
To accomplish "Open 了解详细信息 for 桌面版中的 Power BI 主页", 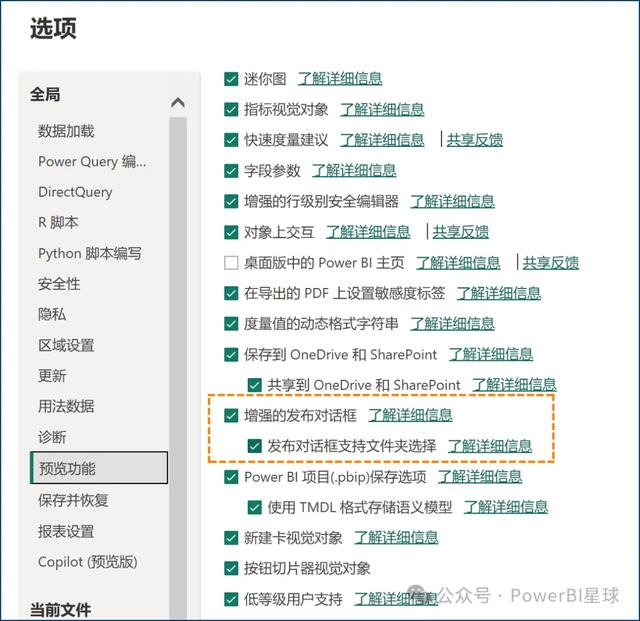I will coord(458,263).
